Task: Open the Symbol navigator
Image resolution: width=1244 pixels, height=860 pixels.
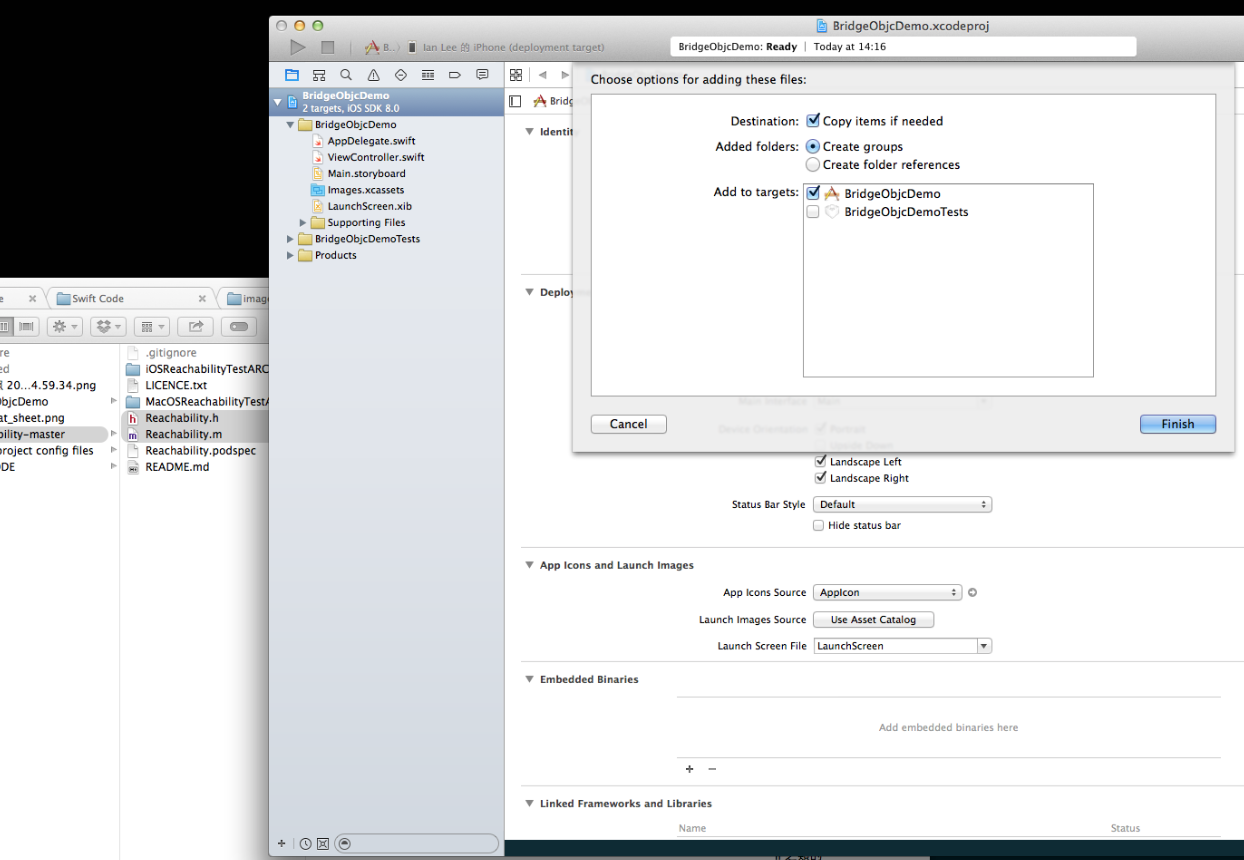Action: [319, 75]
